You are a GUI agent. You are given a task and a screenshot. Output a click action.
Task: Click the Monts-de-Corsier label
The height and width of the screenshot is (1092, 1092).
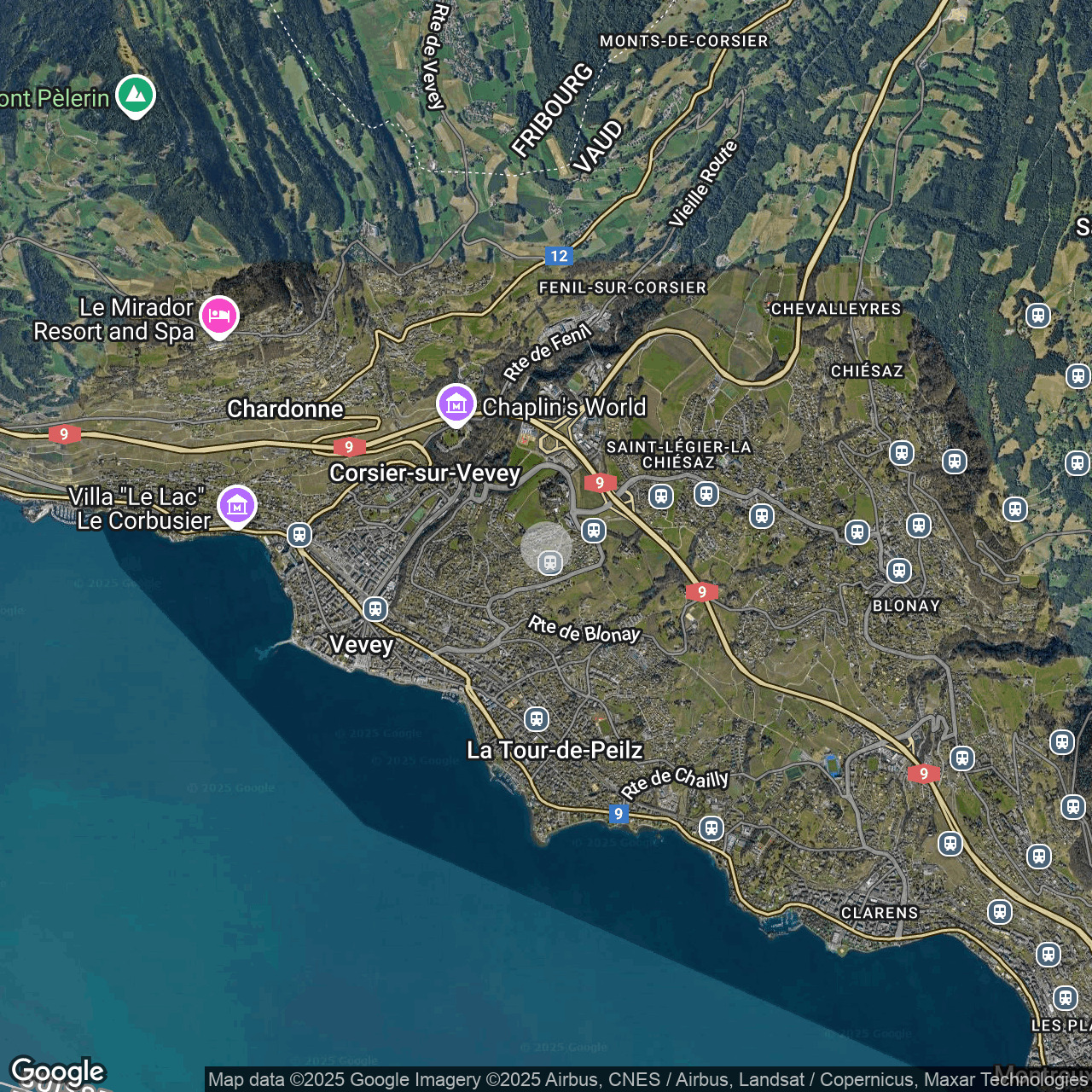(x=683, y=41)
